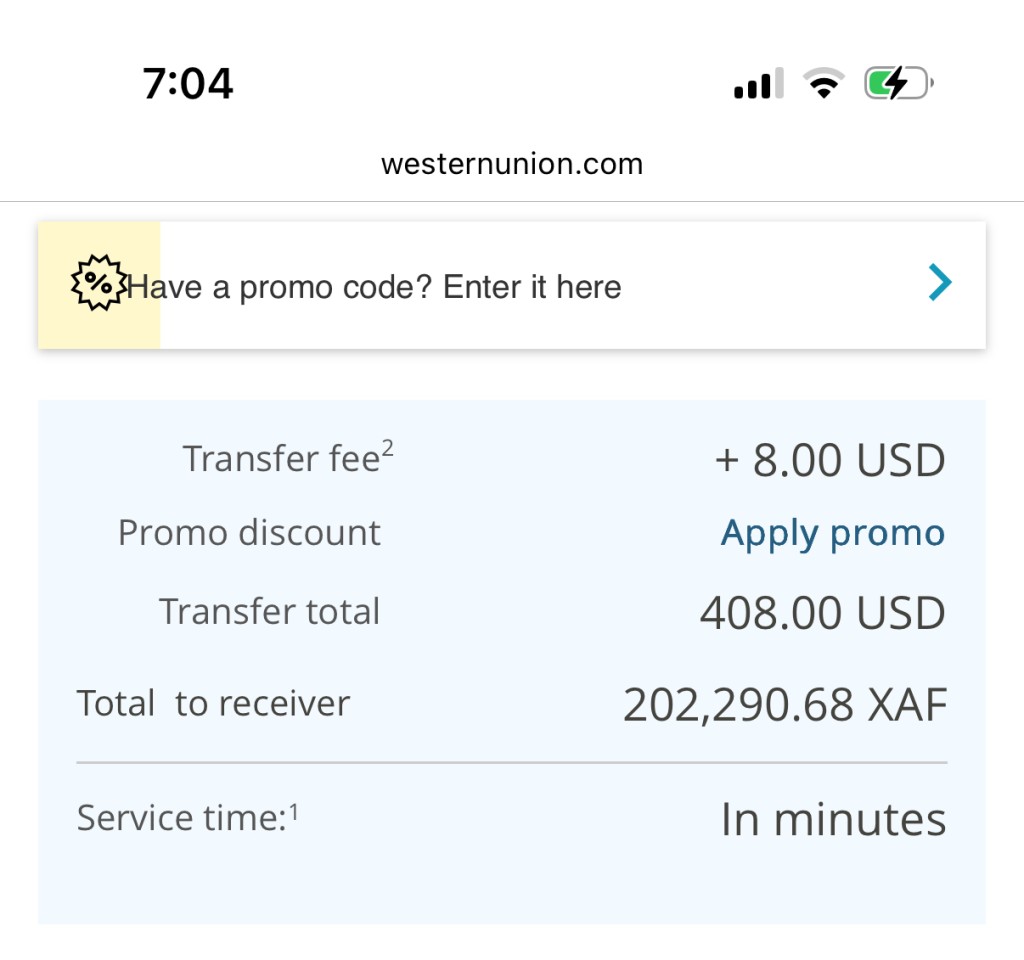Tap the 7:04 status bar clock
Screen dimensions: 1024x960
pyautogui.click(x=187, y=84)
